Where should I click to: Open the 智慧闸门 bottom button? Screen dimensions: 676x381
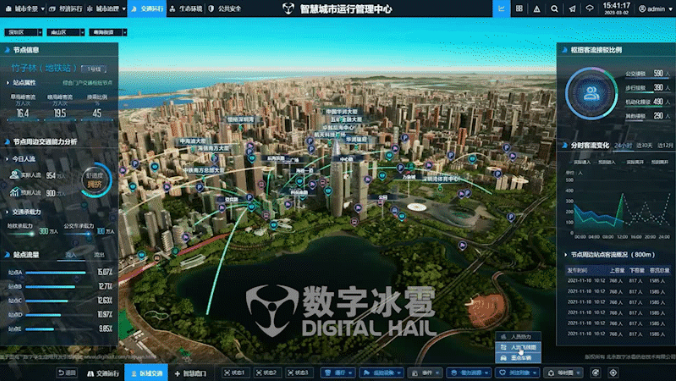191,373
